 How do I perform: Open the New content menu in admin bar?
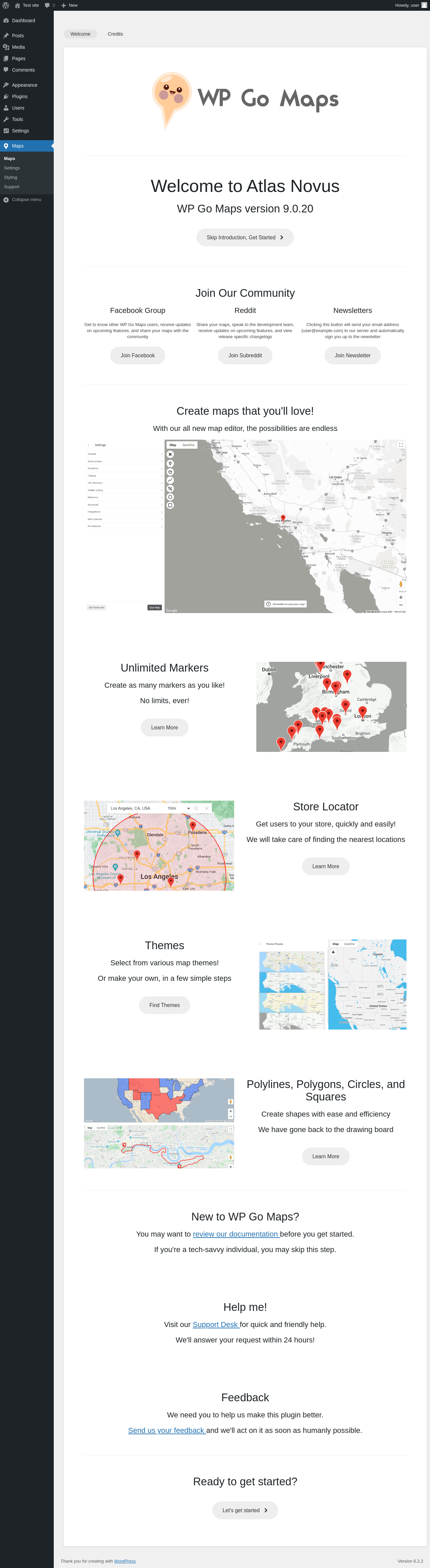(x=69, y=5)
